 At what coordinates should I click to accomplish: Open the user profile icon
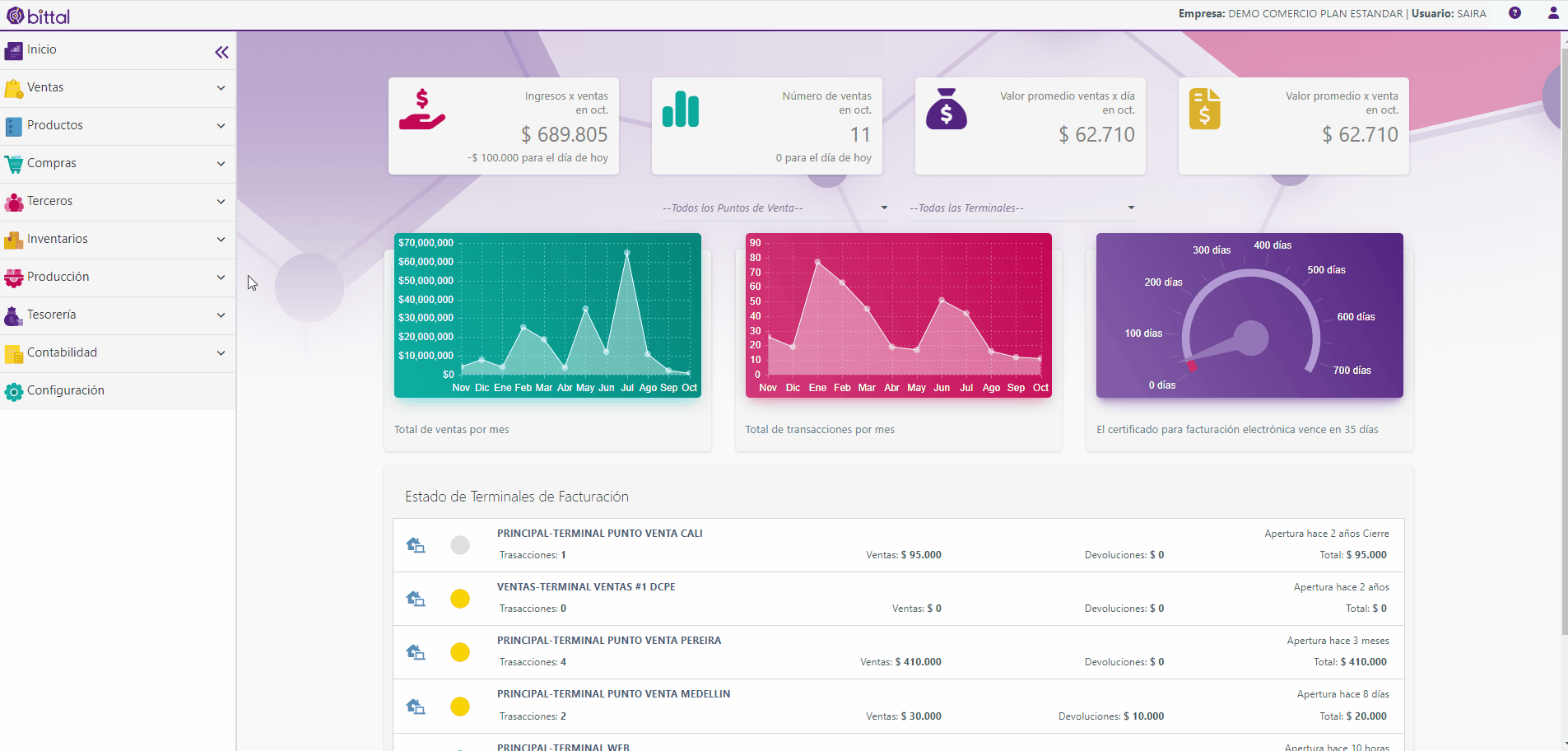click(1553, 13)
